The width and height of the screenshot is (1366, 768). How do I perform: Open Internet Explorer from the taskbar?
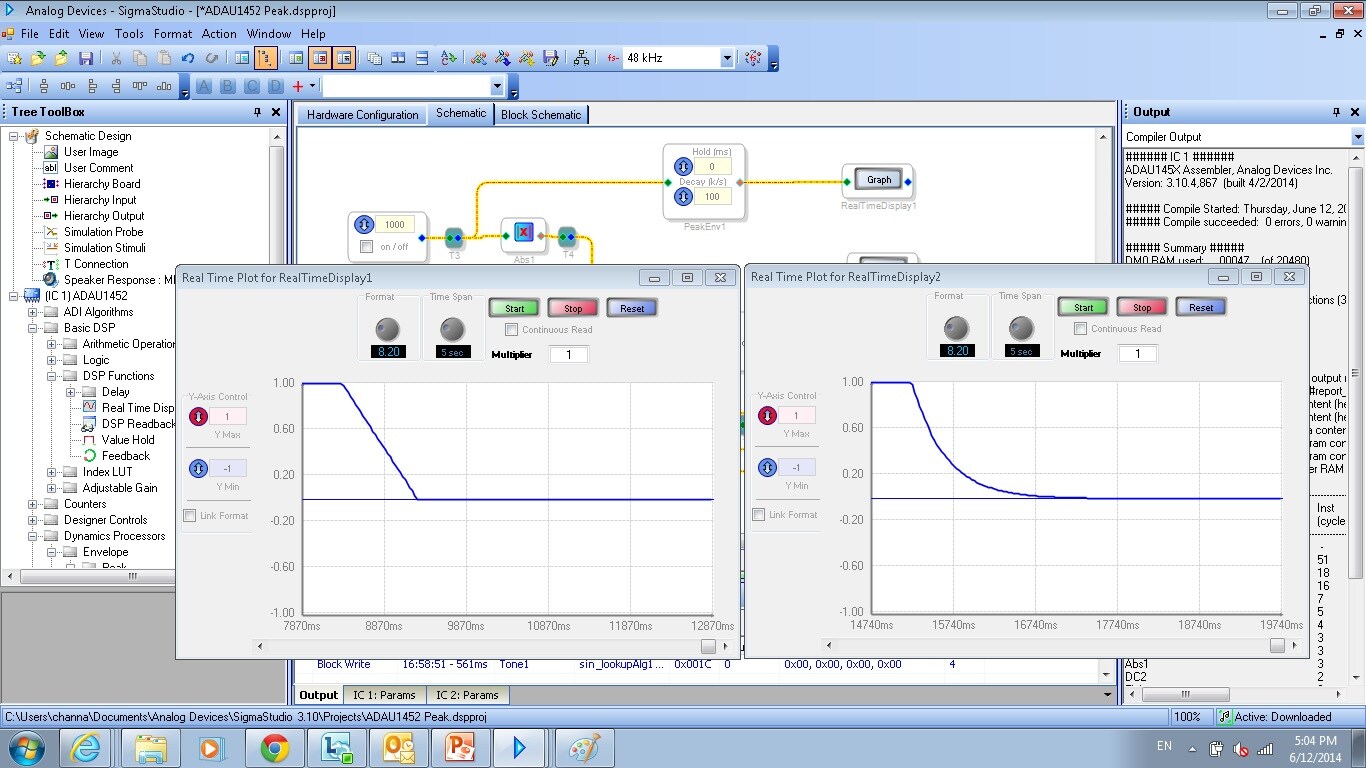(86, 747)
